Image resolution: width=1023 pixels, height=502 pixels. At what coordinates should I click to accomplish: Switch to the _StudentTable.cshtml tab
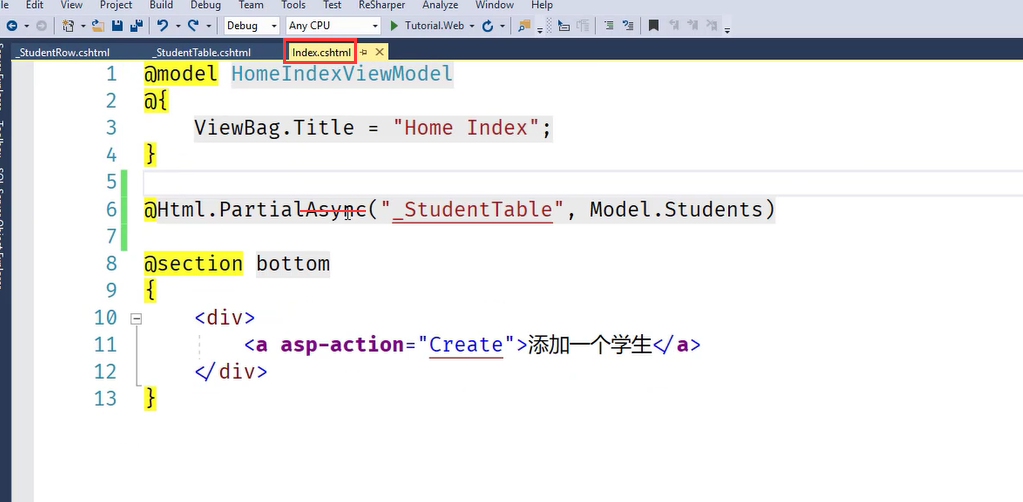tap(203, 52)
